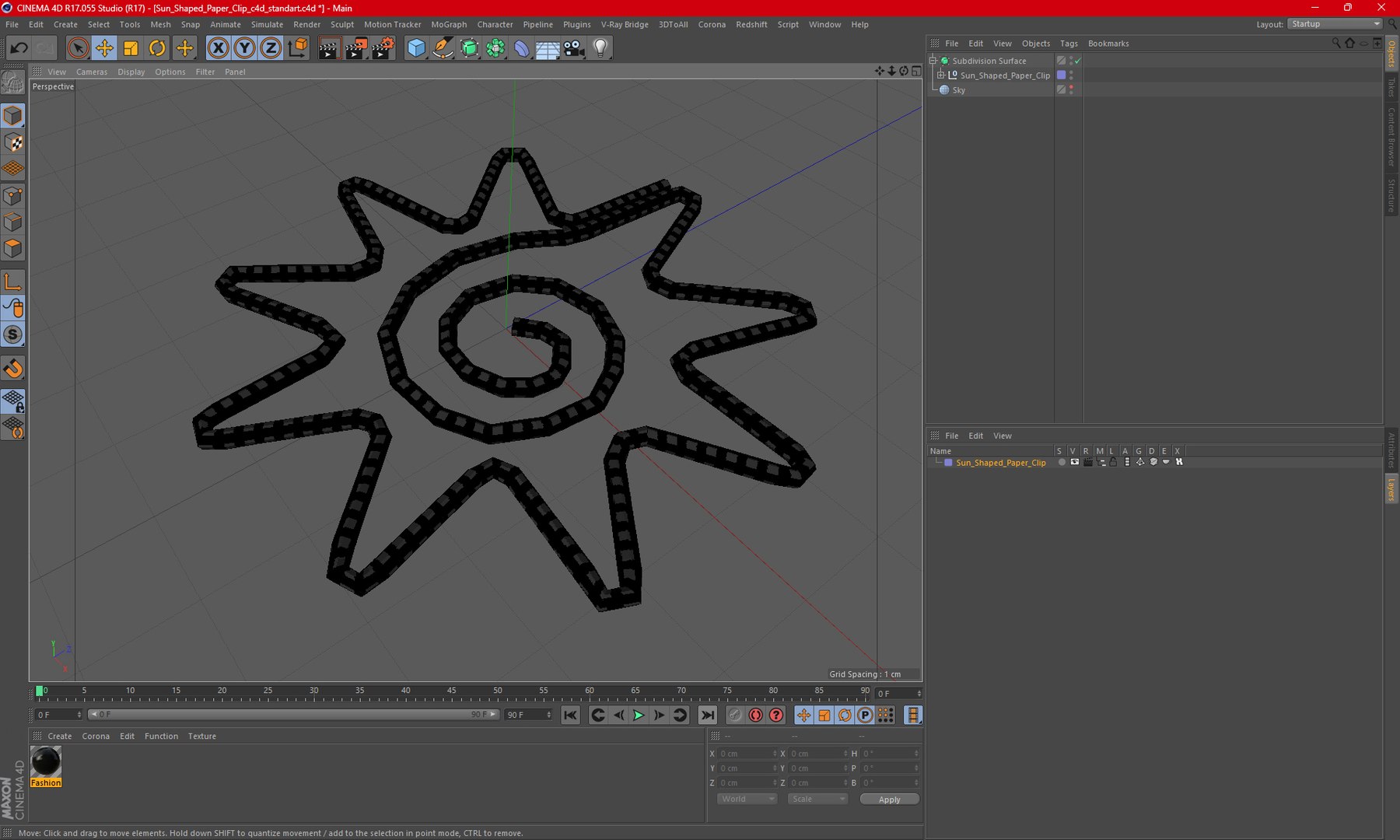Open the Cameras viewport menu
Viewport: 1400px width, 840px height.
tap(92, 72)
